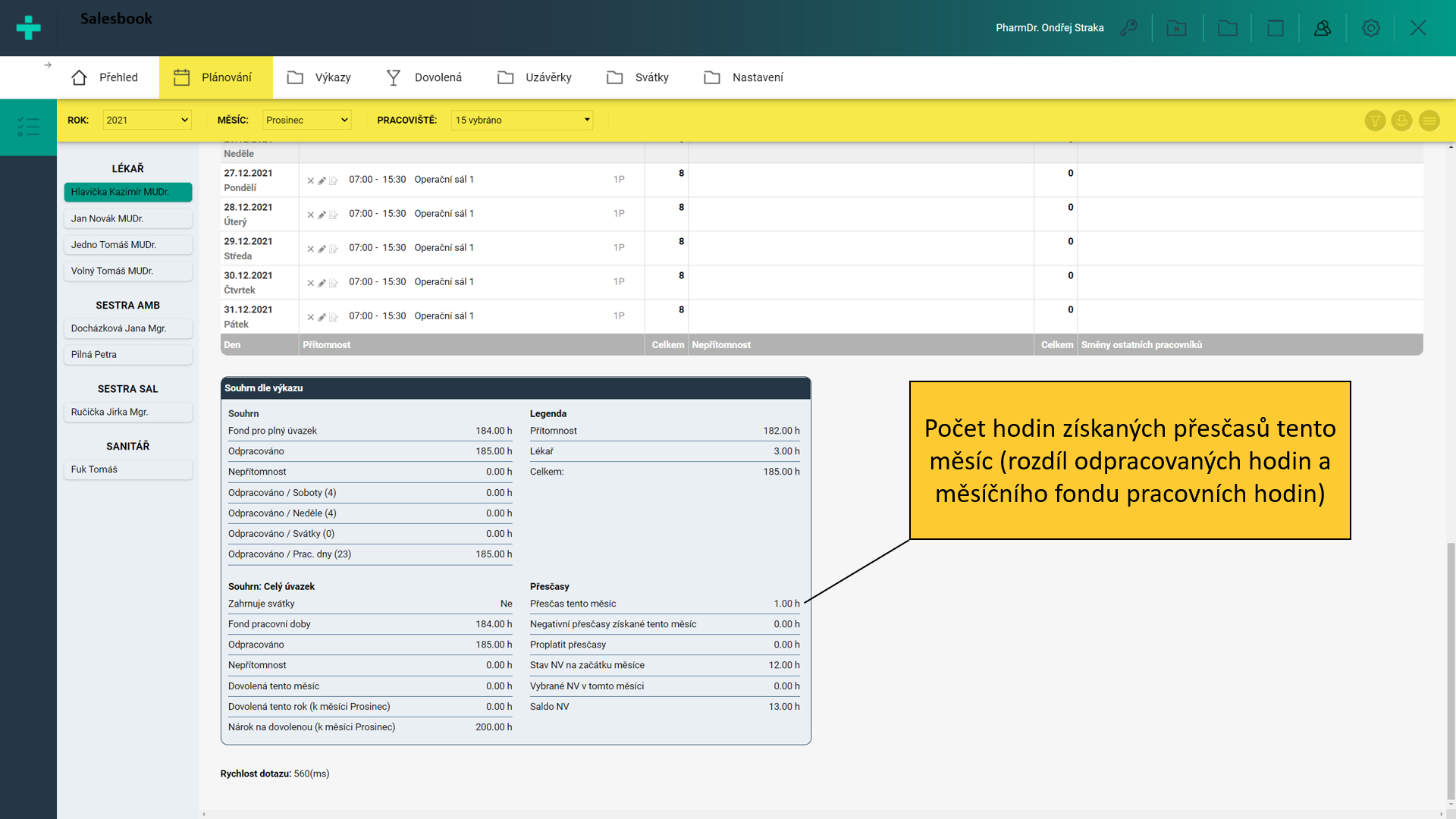Delete the 29.12.2021 shift with X icon
This screenshot has height=819, width=1456.
point(310,249)
